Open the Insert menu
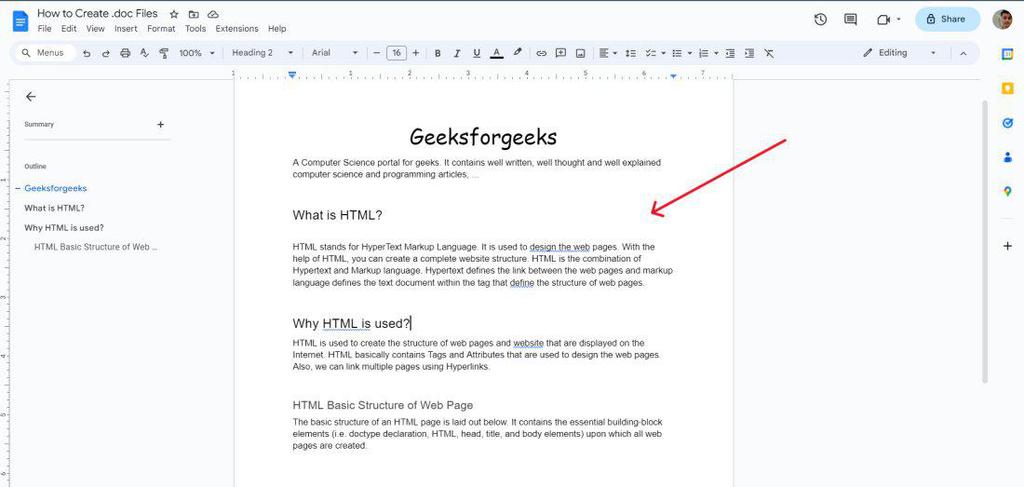The height and width of the screenshot is (487, 1024). click(x=126, y=29)
